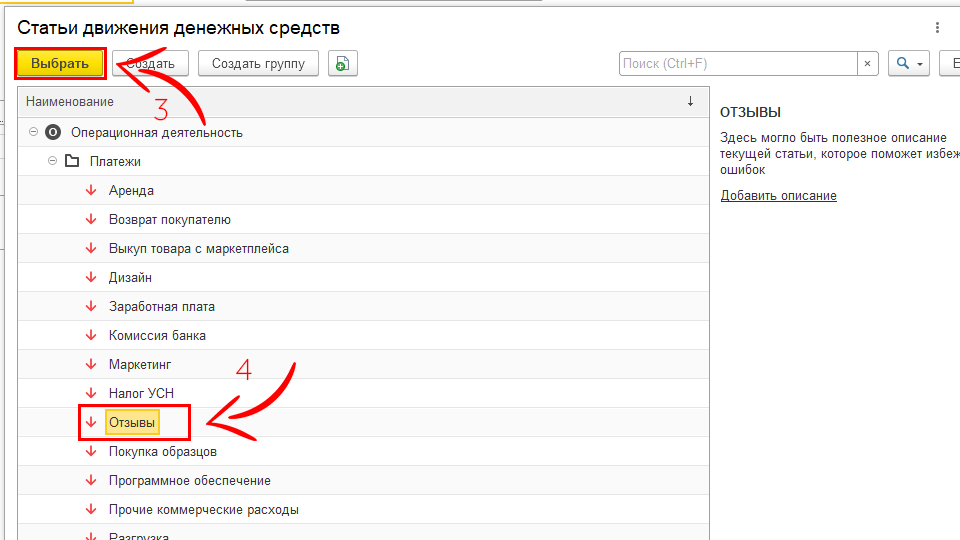Screen dimensions: 960x540
Task: Focus the Поиск (Ctrl+F) search field
Action: 738,64
